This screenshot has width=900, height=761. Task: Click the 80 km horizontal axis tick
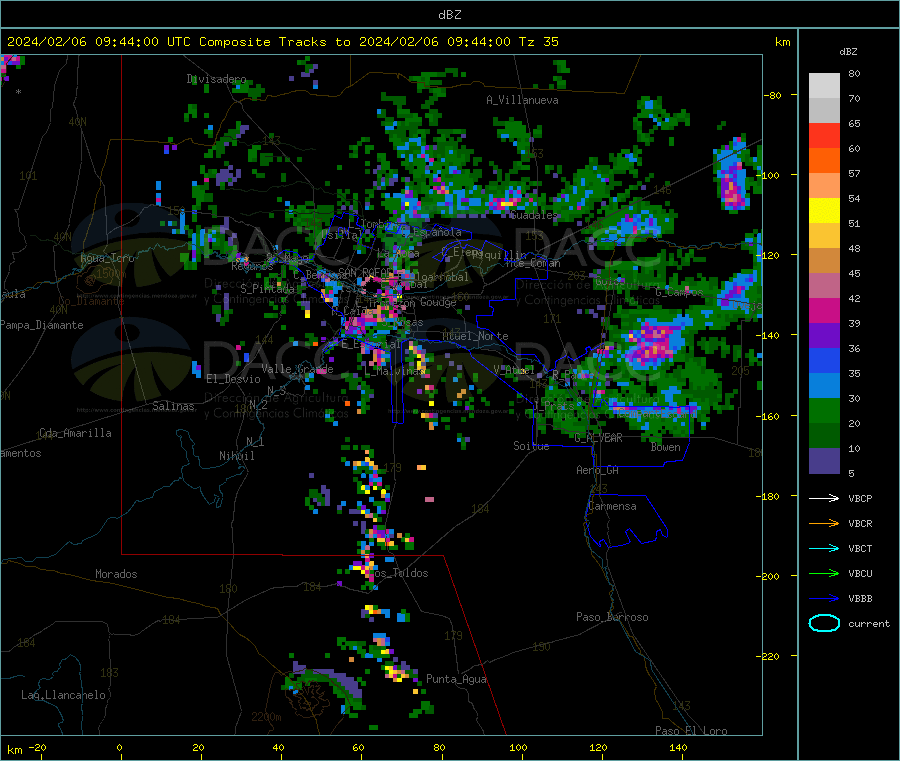point(439,748)
